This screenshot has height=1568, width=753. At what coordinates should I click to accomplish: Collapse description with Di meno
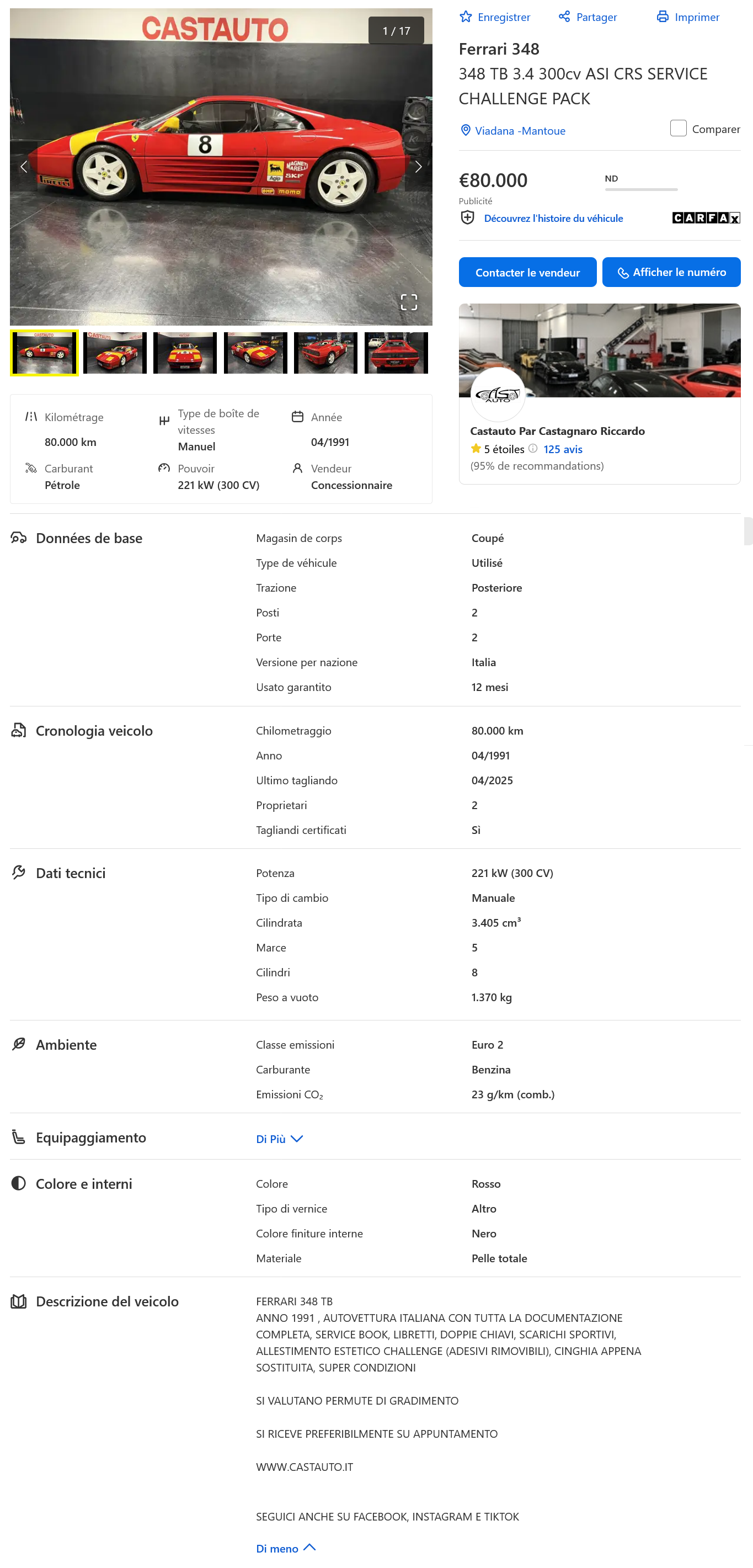click(x=285, y=1548)
